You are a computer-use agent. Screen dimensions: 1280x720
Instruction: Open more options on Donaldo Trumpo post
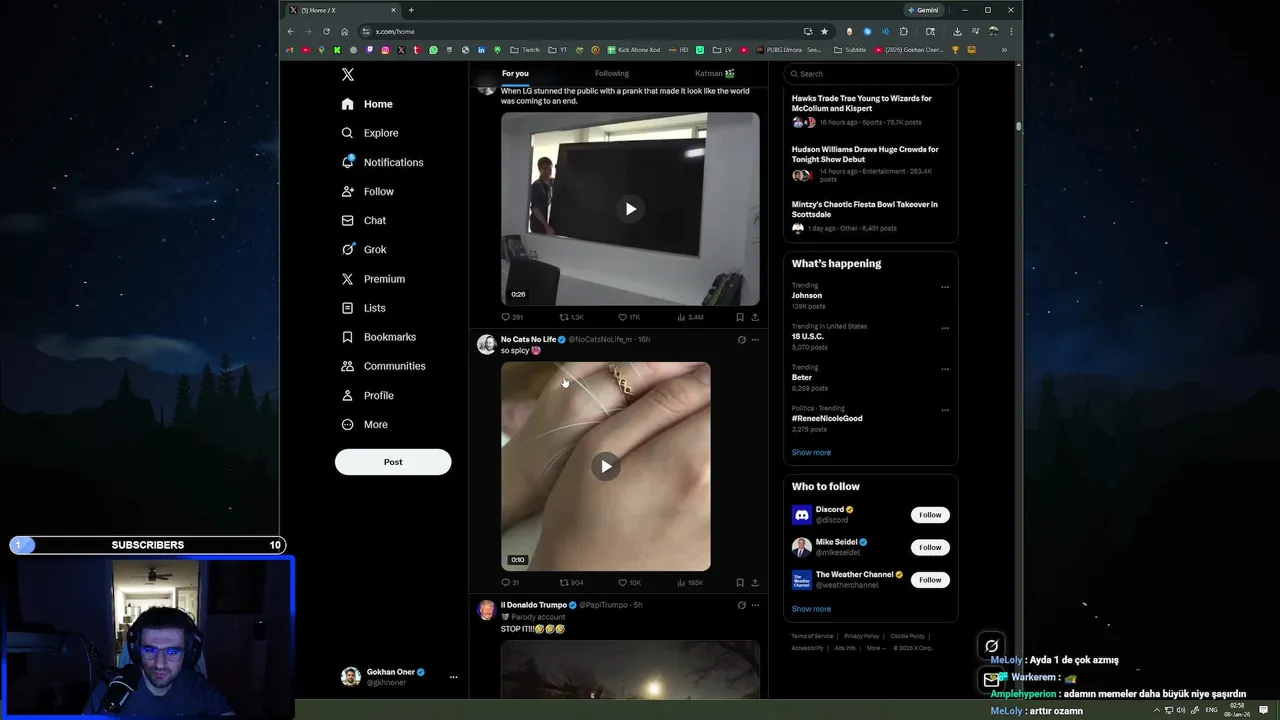click(x=755, y=605)
